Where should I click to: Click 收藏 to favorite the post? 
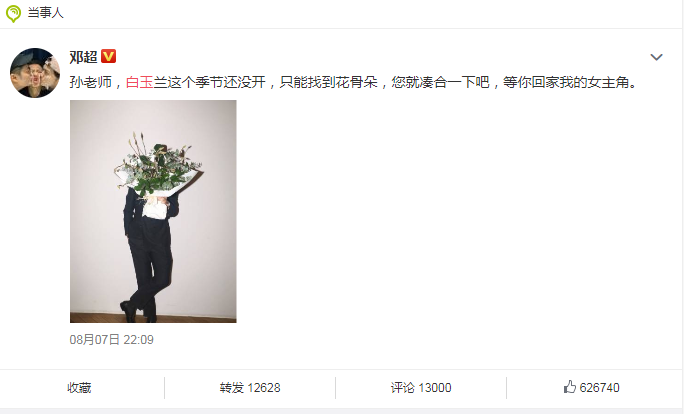point(79,387)
